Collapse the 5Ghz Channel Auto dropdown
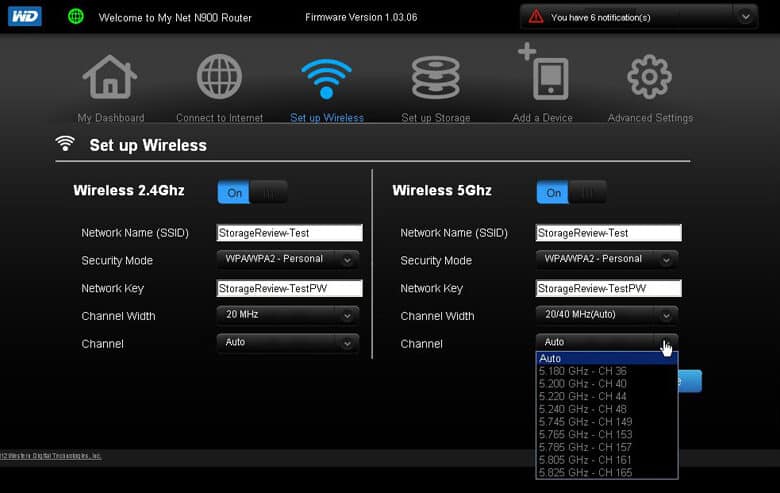This screenshot has height=493, width=780. [607, 342]
